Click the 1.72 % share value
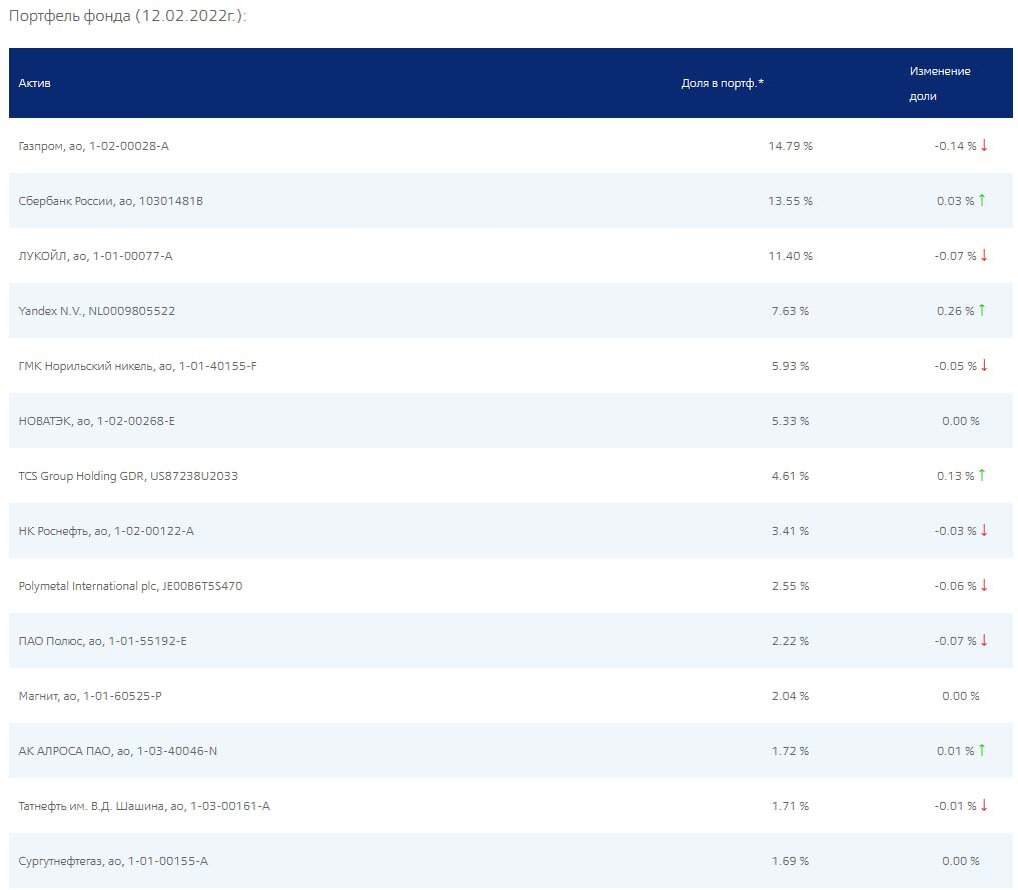Image resolution: width=1018 pixels, height=890 pixels. 790,751
